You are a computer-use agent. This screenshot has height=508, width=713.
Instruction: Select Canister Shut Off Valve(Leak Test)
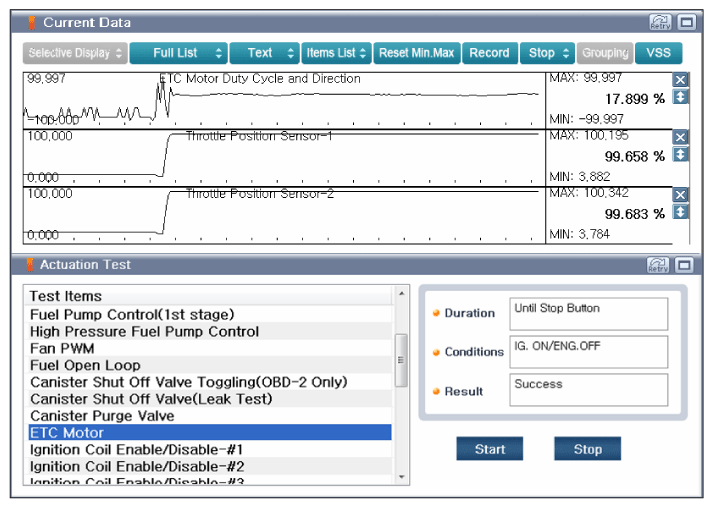(210, 398)
